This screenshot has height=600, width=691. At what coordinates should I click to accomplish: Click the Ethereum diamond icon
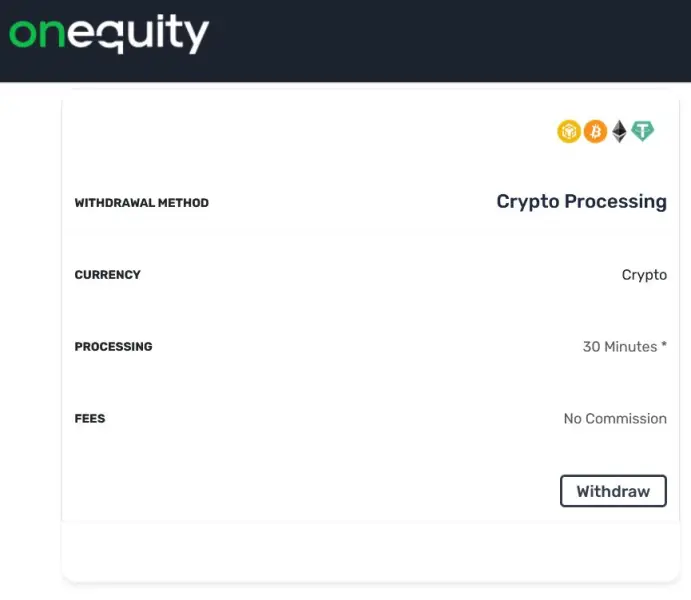[619, 131]
